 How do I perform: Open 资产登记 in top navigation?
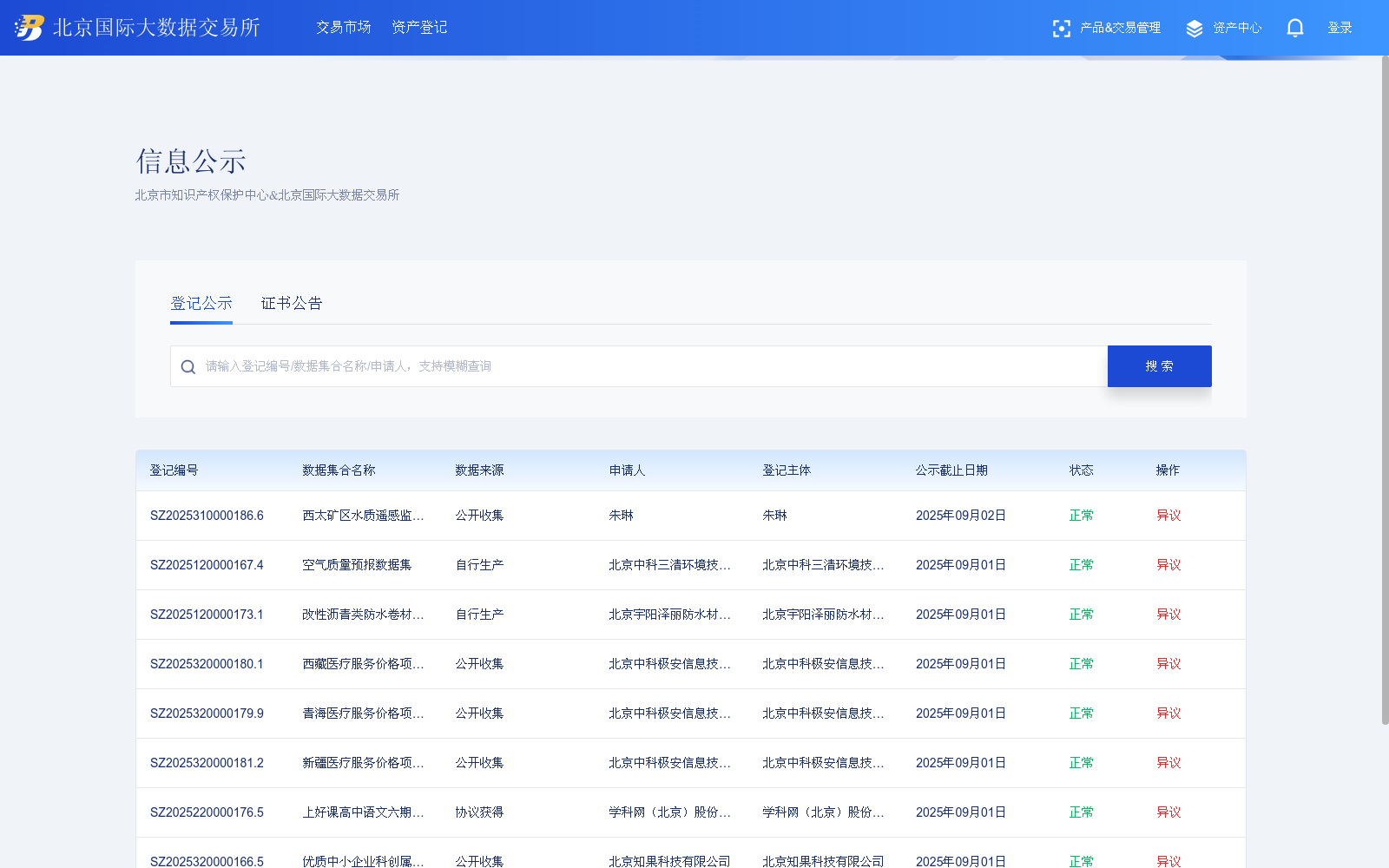419,28
